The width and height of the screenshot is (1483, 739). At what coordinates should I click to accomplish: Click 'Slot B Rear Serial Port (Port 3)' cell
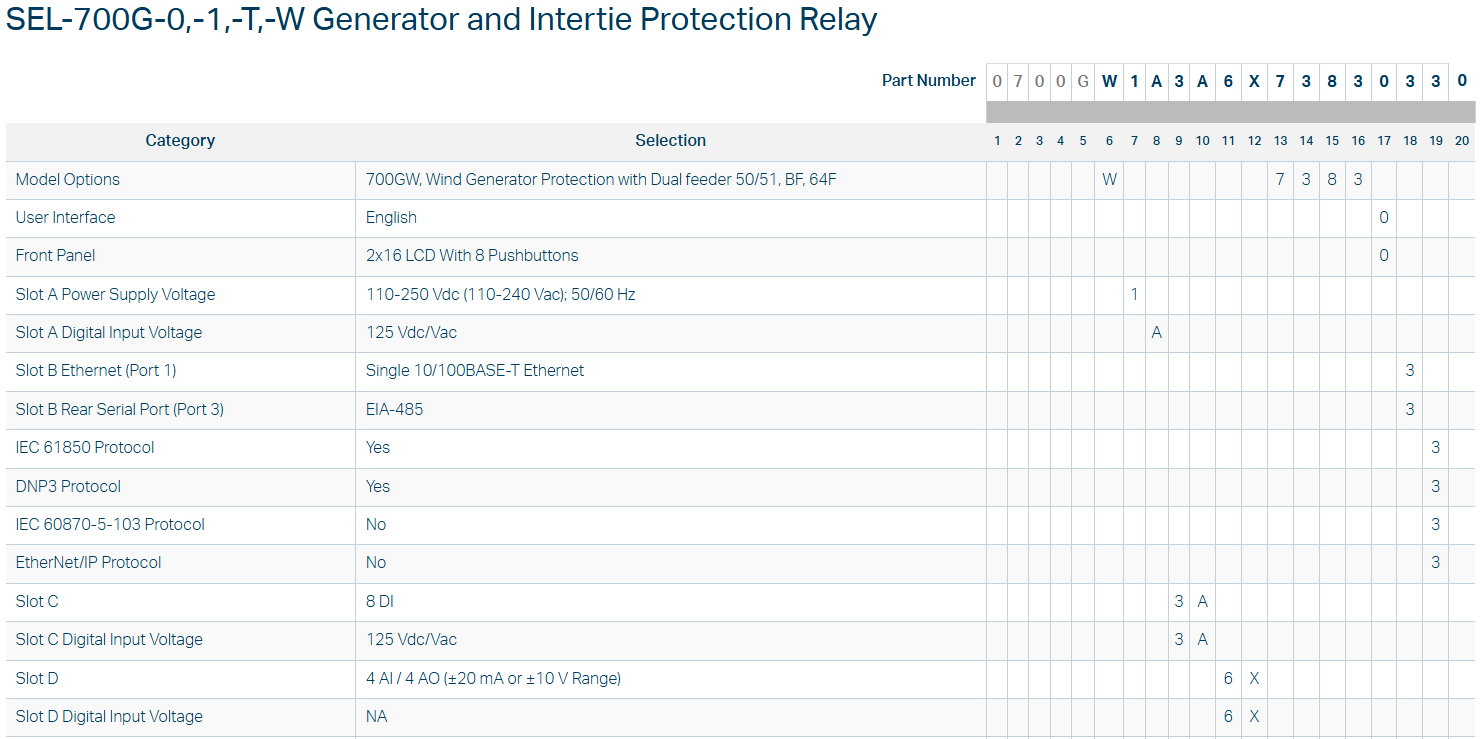click(180, 410)
